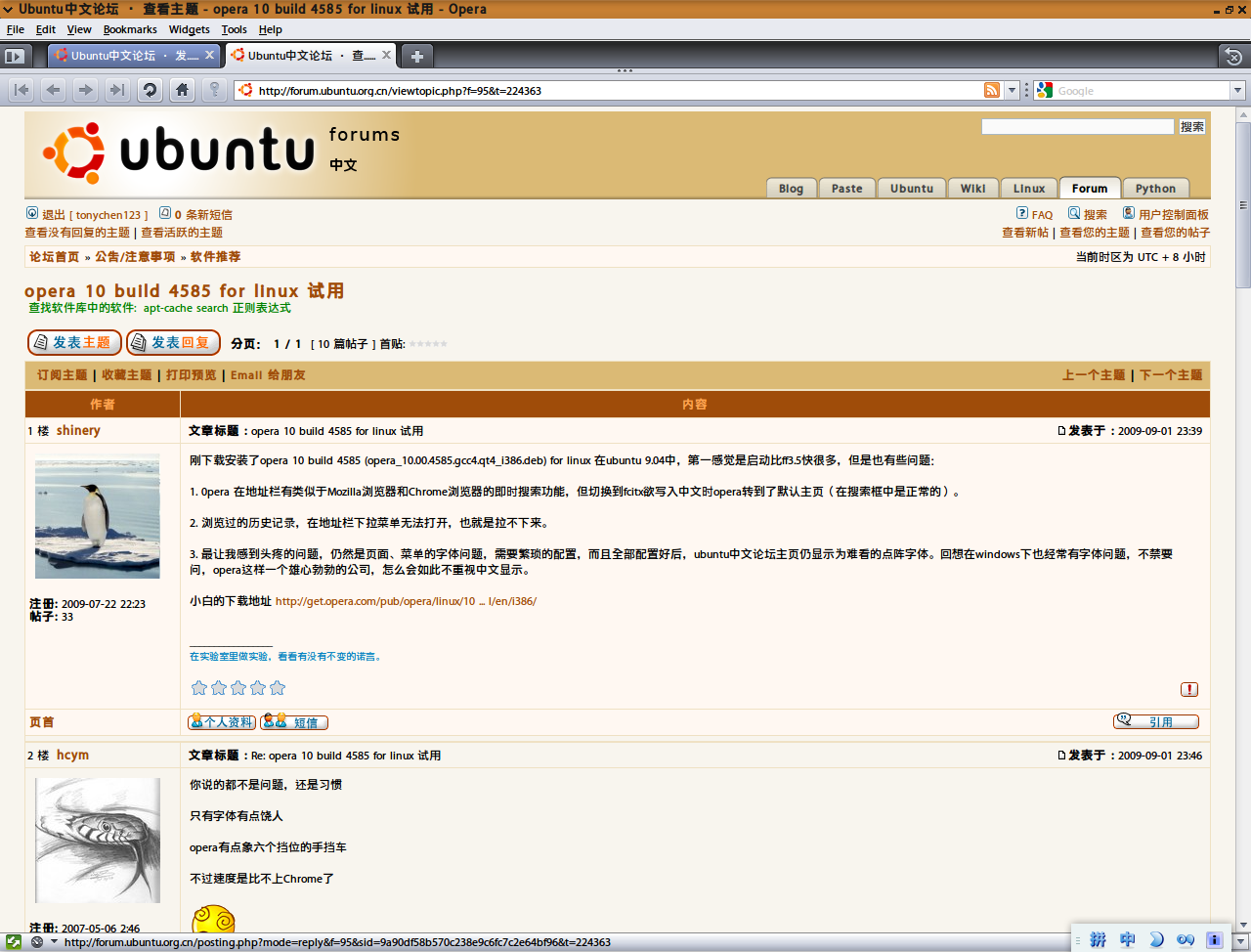Switch to the Blog site tab

point(791,189)
